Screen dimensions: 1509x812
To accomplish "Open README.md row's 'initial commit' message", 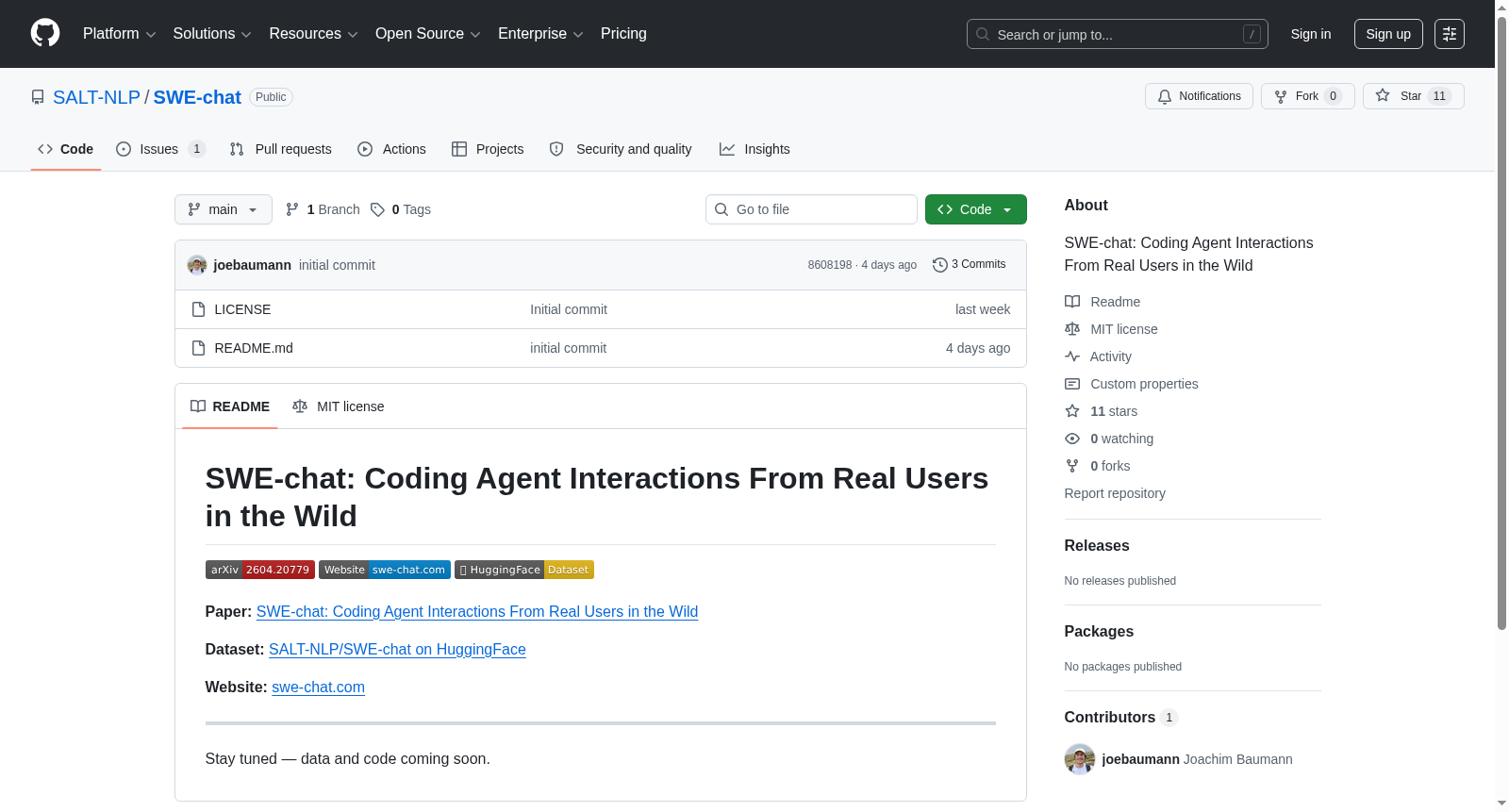I will click(568, 348).
